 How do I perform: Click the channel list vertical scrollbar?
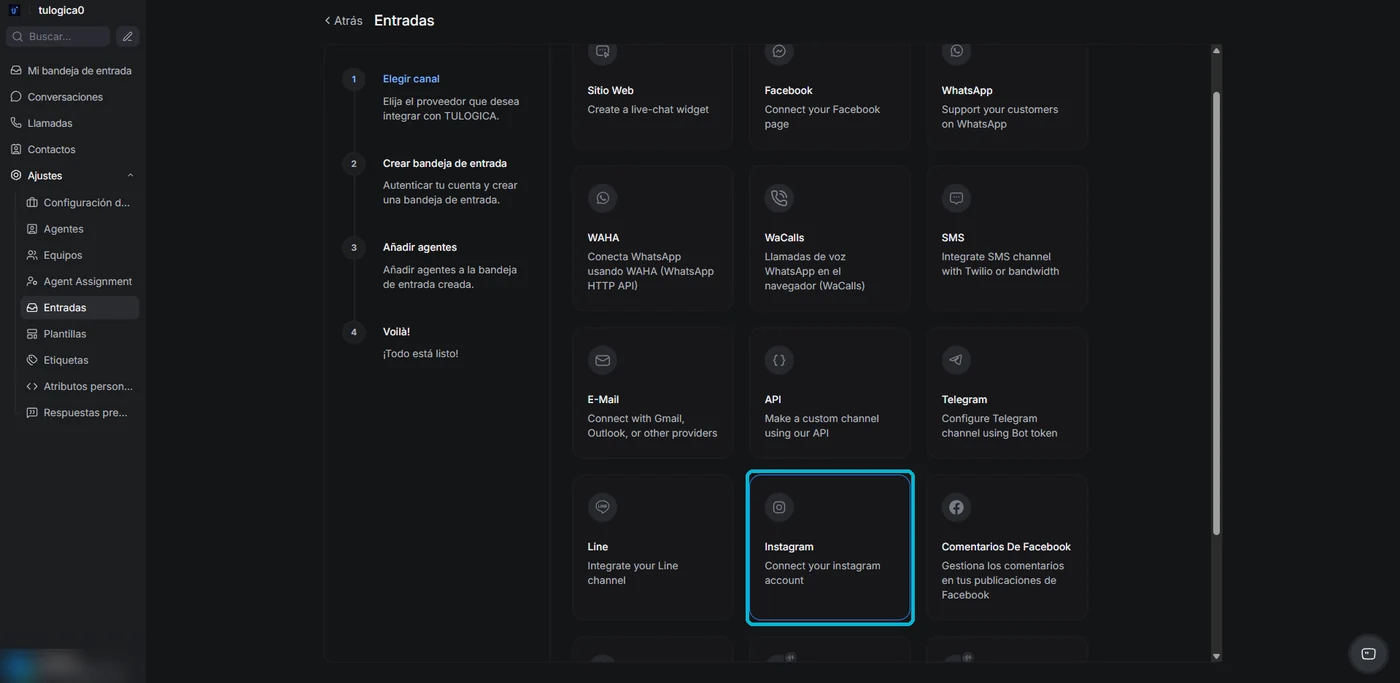click(x=1216, y=313)
